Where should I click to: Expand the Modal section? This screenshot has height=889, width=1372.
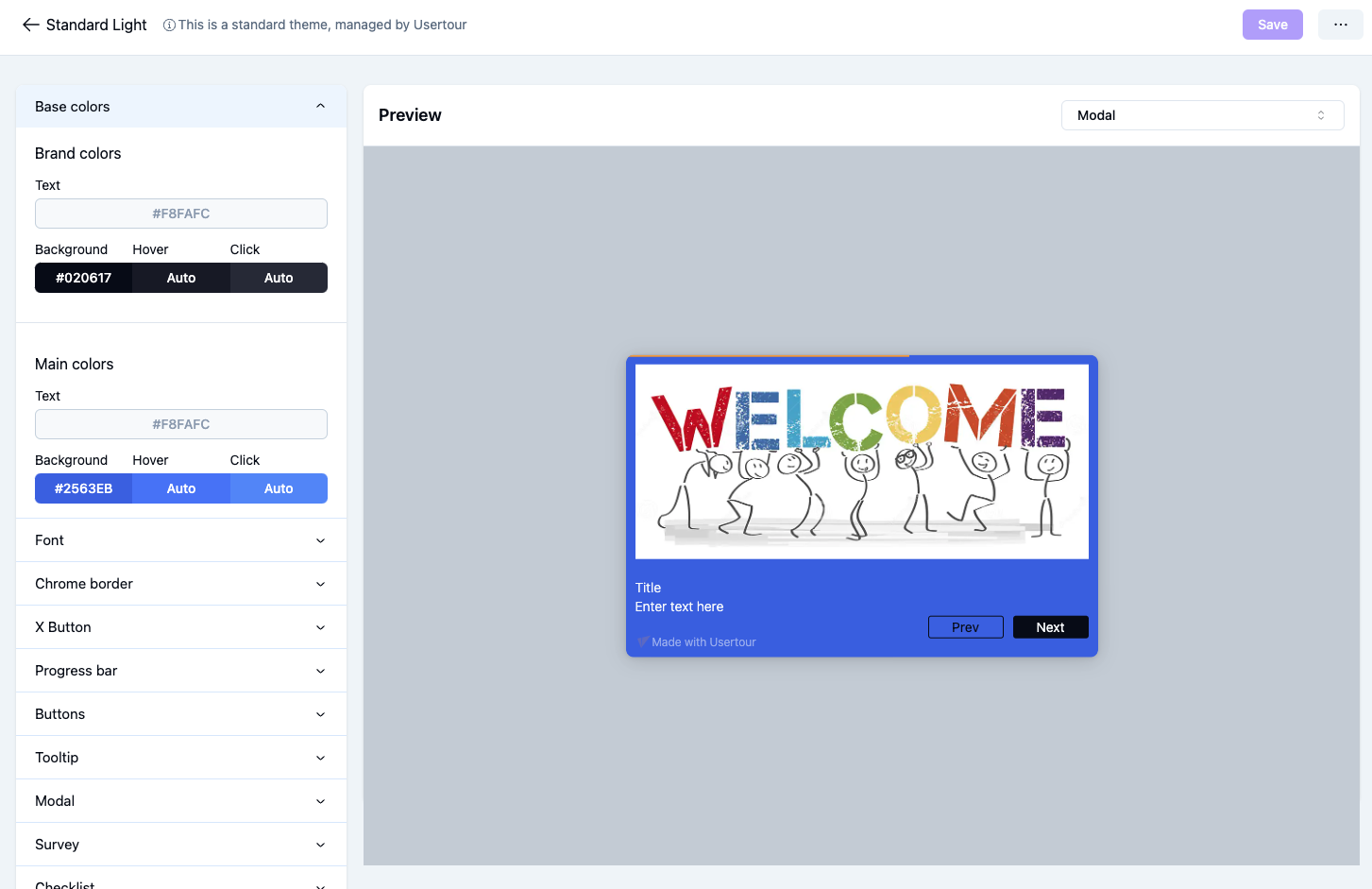point(181,801)
